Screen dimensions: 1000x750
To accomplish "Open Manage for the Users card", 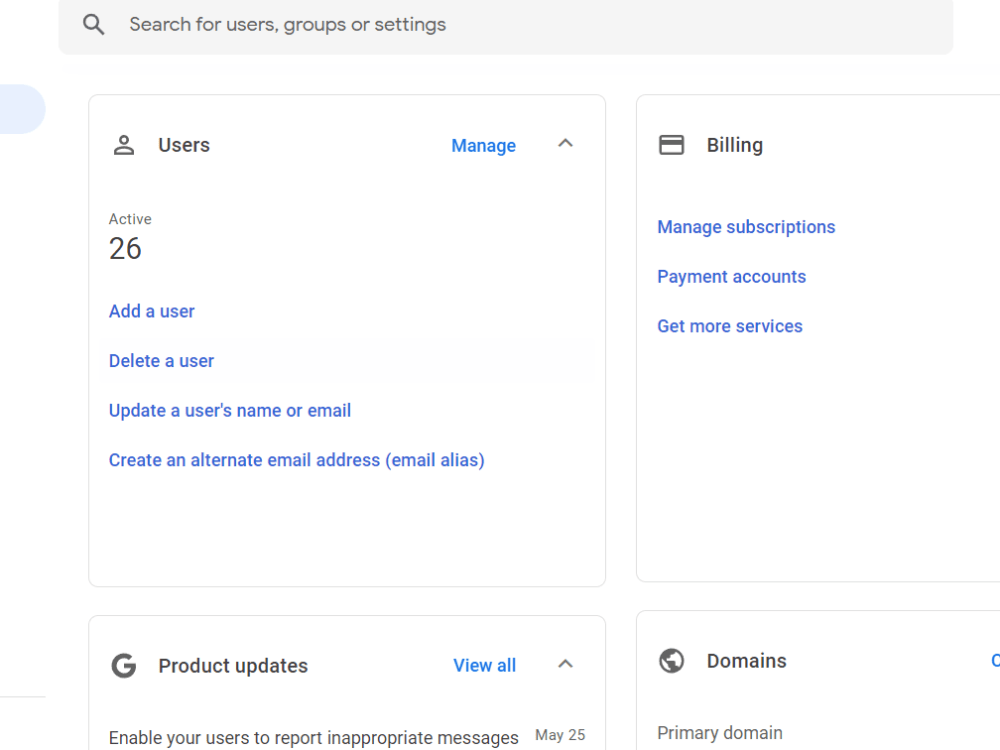I will (483, 145).
